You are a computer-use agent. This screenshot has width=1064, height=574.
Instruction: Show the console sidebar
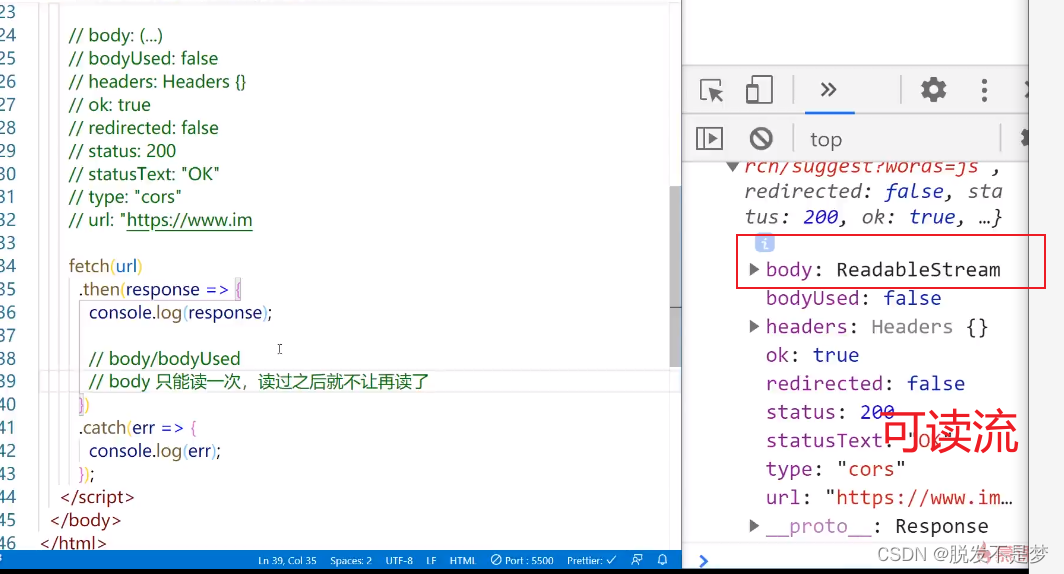point(709,138)
